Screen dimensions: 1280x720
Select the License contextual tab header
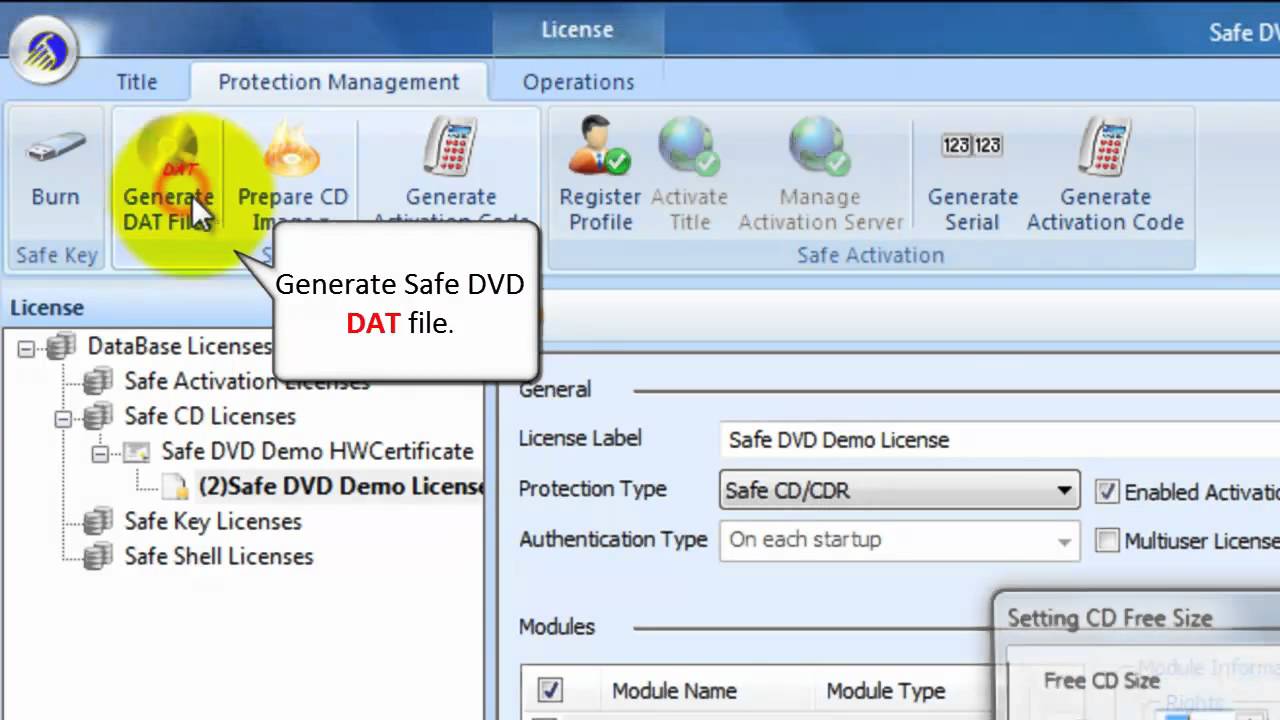click(x=577, y=30)
